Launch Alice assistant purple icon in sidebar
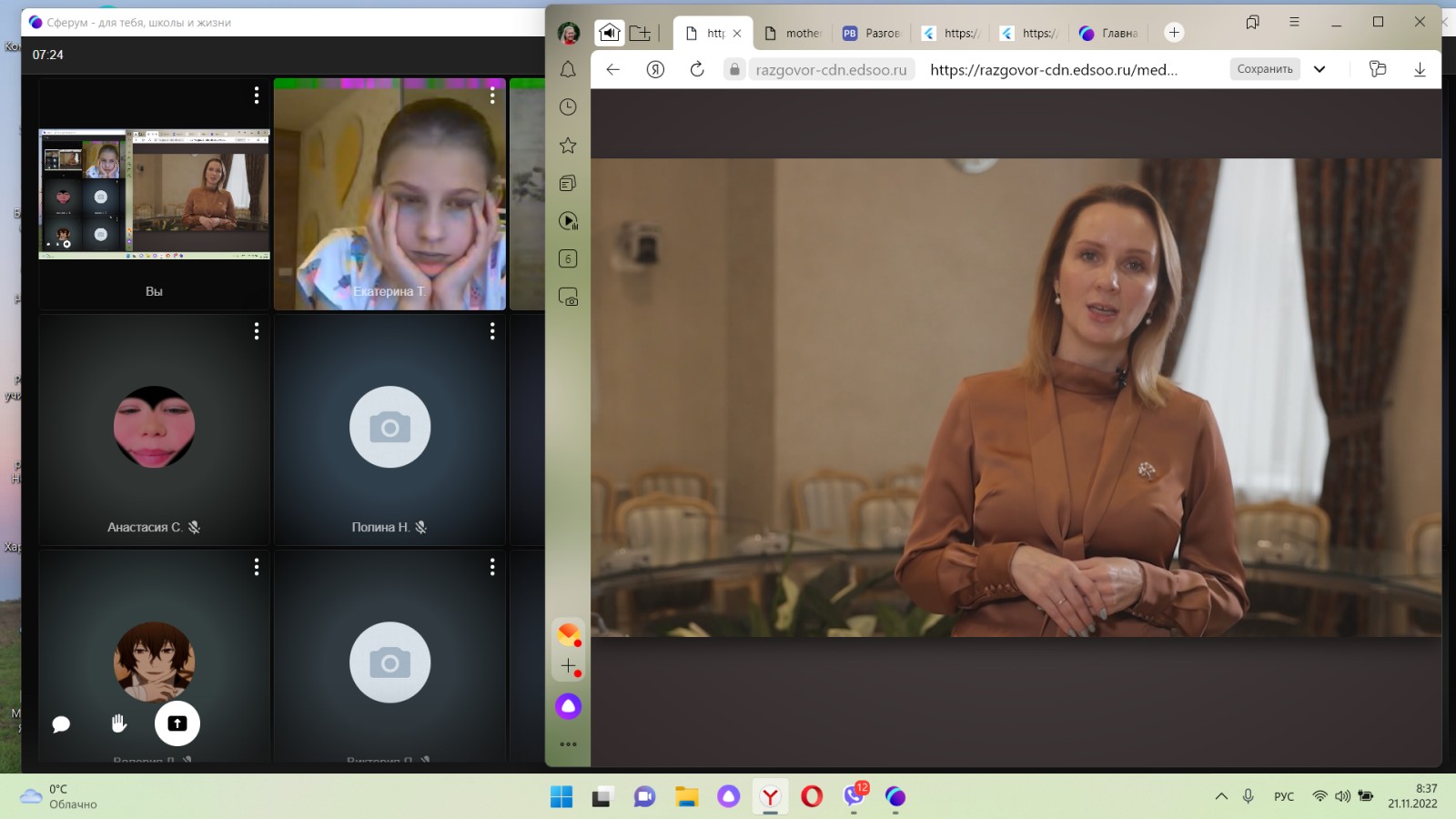The image size is (1456, 819). 568,706
